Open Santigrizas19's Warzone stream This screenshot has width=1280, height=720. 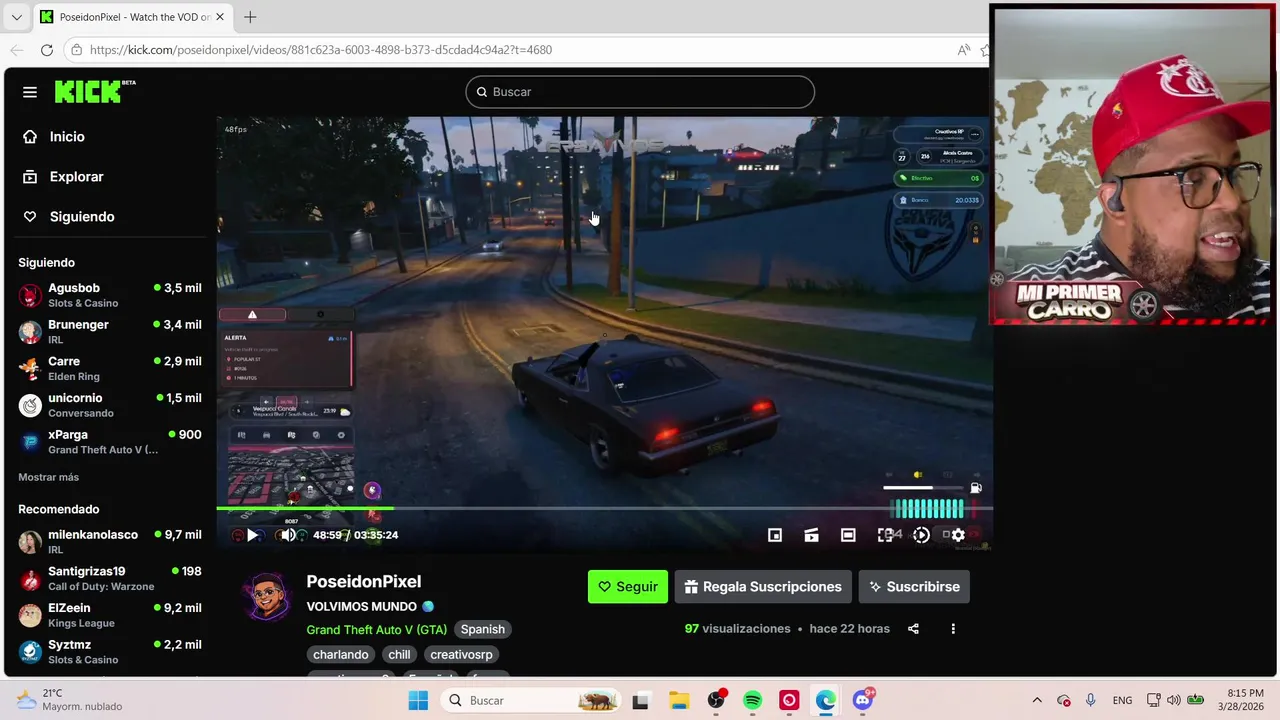[110, 578]
